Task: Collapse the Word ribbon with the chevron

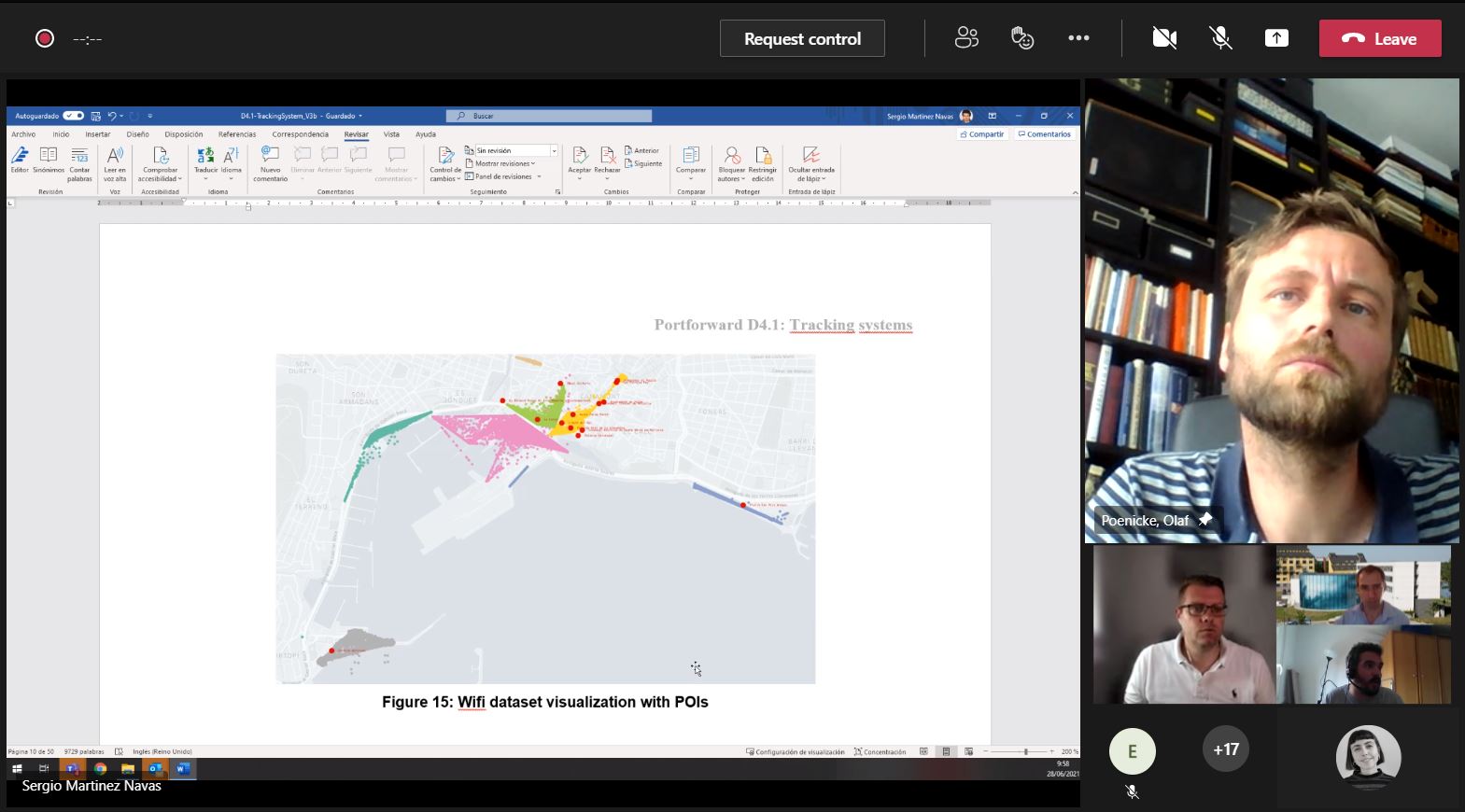Action: click(x=1075, y=192)
